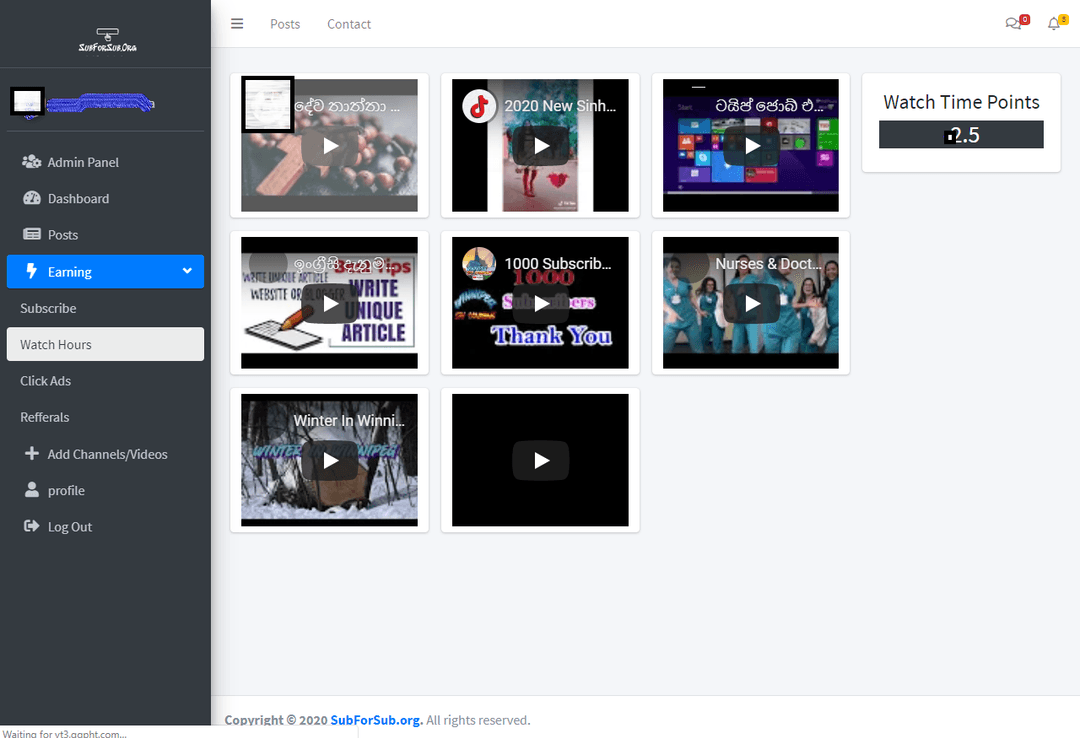
Task: Click the sidebar user profile picture
Action: 28,102
